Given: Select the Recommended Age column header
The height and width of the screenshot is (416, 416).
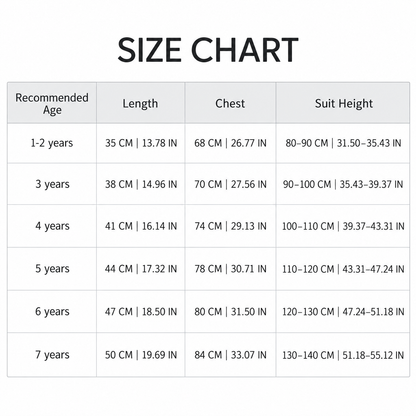Looking at the screenshot, I should tap(52, 103).
